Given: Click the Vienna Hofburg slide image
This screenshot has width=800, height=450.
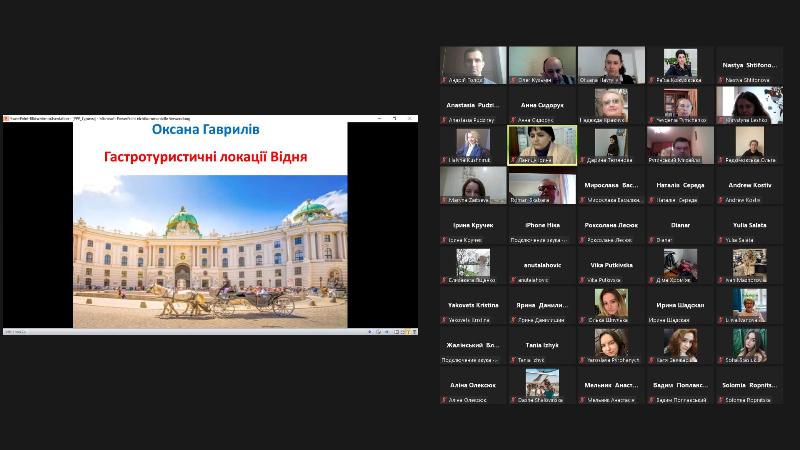Looking at the screenshot, I should coord(210,251).
